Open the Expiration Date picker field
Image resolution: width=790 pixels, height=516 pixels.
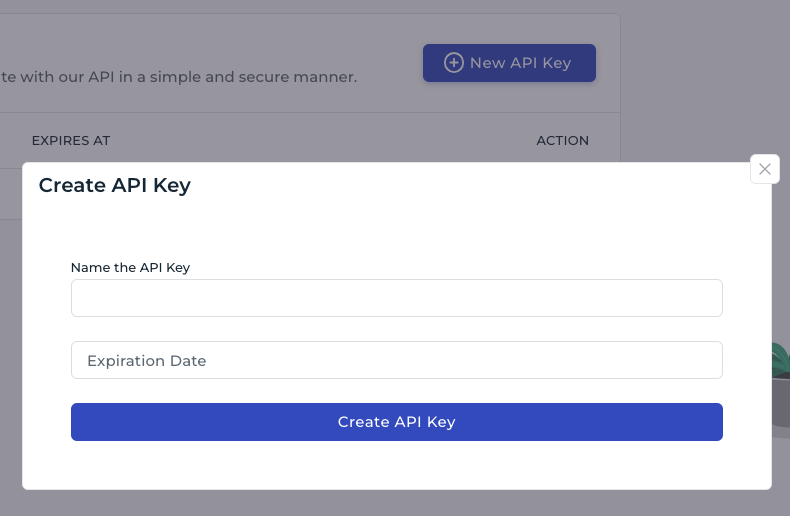[x=397, y=360]
